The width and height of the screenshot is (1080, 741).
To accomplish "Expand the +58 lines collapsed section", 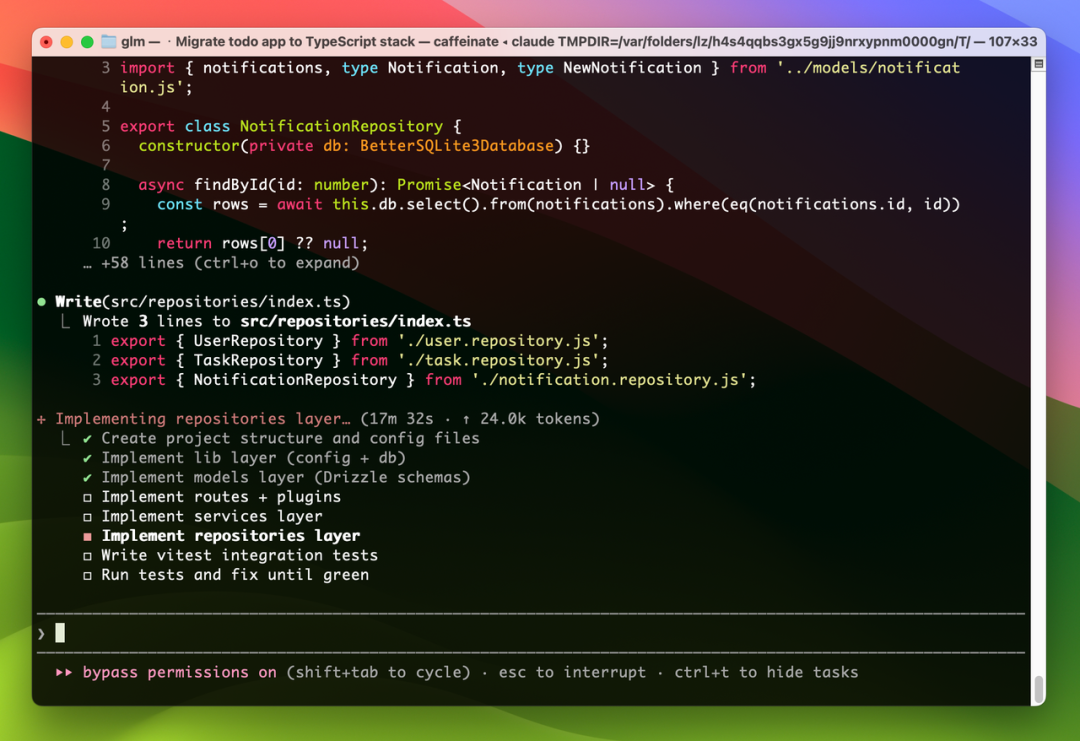I will click(x=221, y=263).
